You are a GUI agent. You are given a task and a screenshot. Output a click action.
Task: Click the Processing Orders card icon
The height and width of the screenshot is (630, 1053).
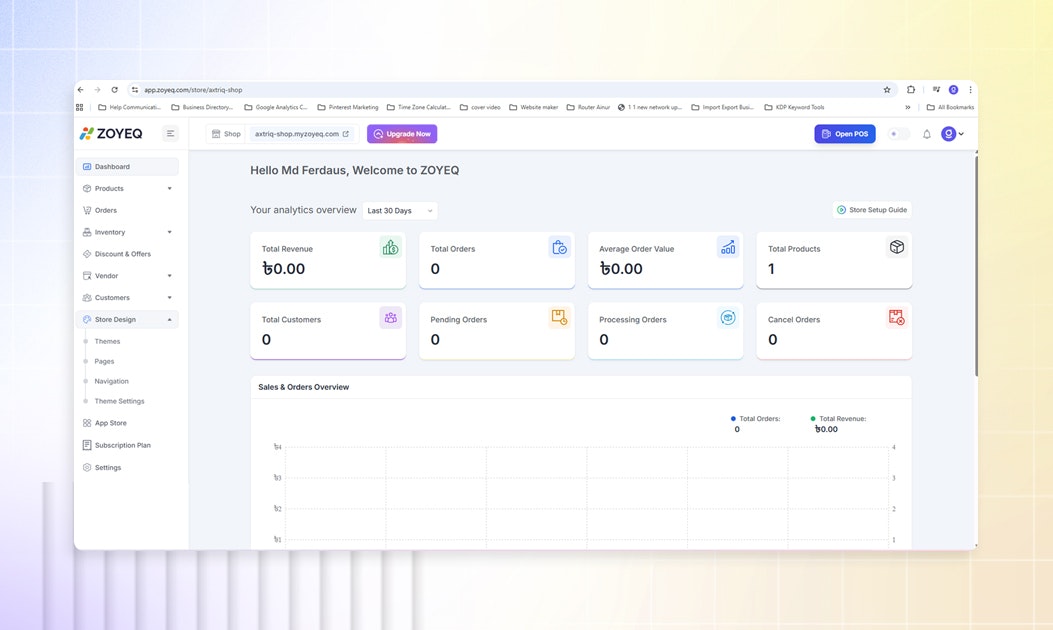tap(728, 318)
